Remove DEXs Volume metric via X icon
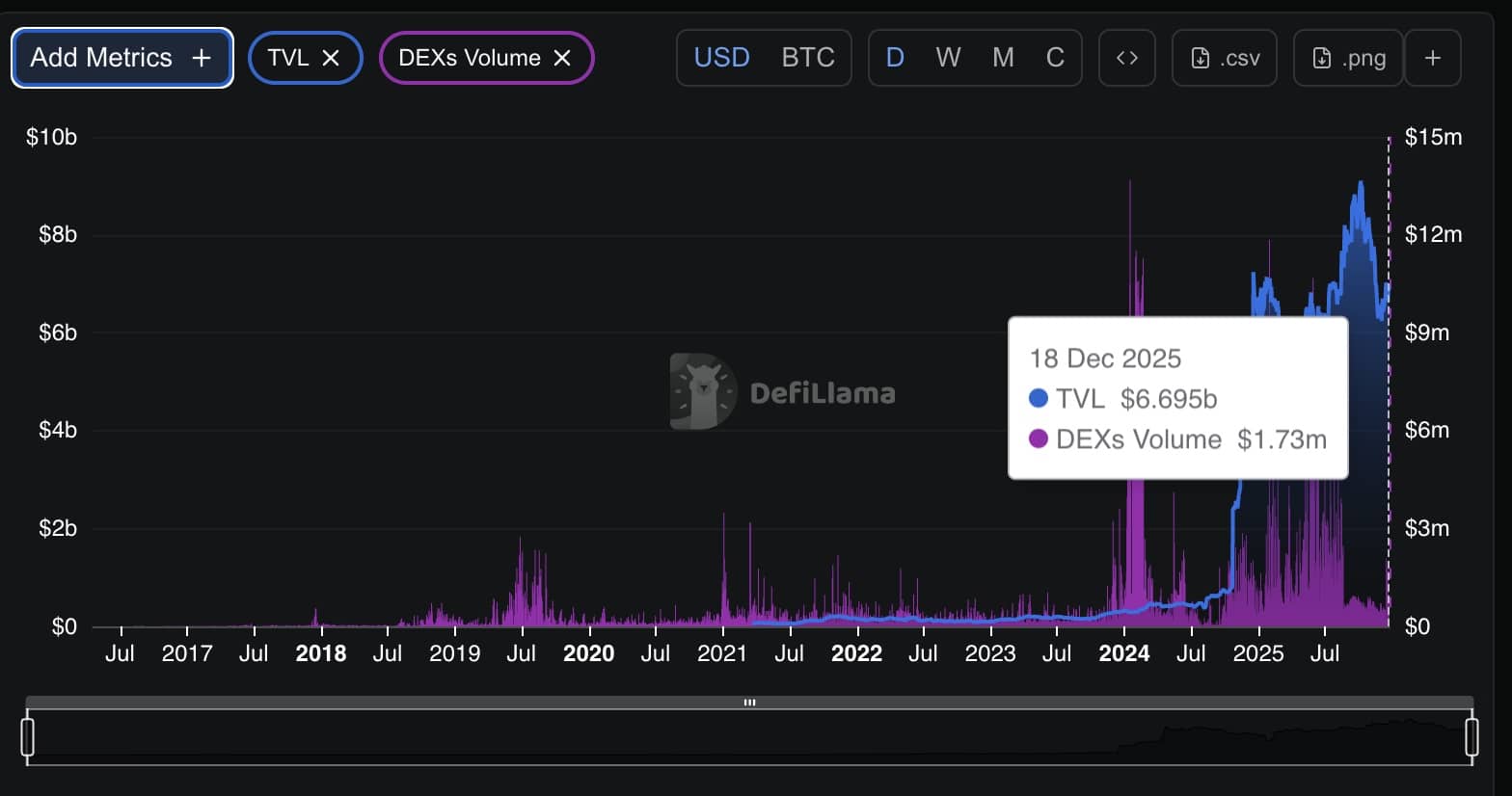Image resolution: width=1512 pixels, height=796 pixels. tap(562, 58)
